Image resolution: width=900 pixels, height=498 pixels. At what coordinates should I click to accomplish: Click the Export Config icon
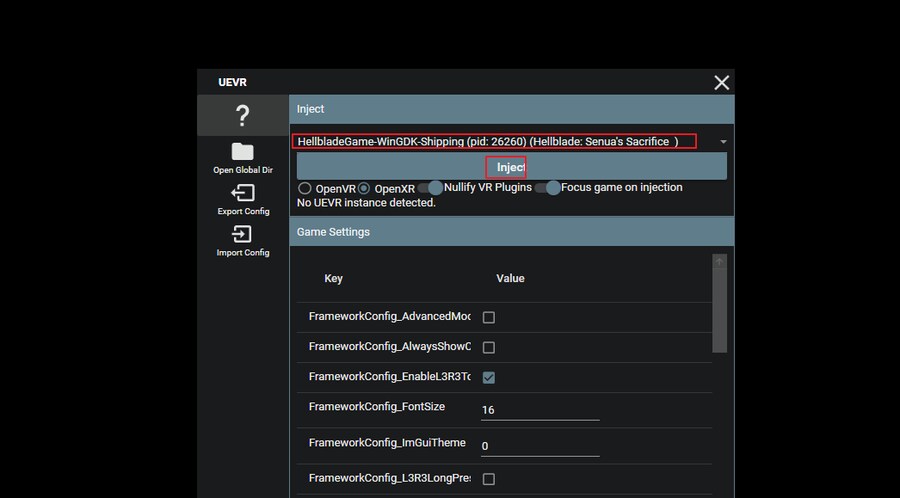click(x=242, y=193)
